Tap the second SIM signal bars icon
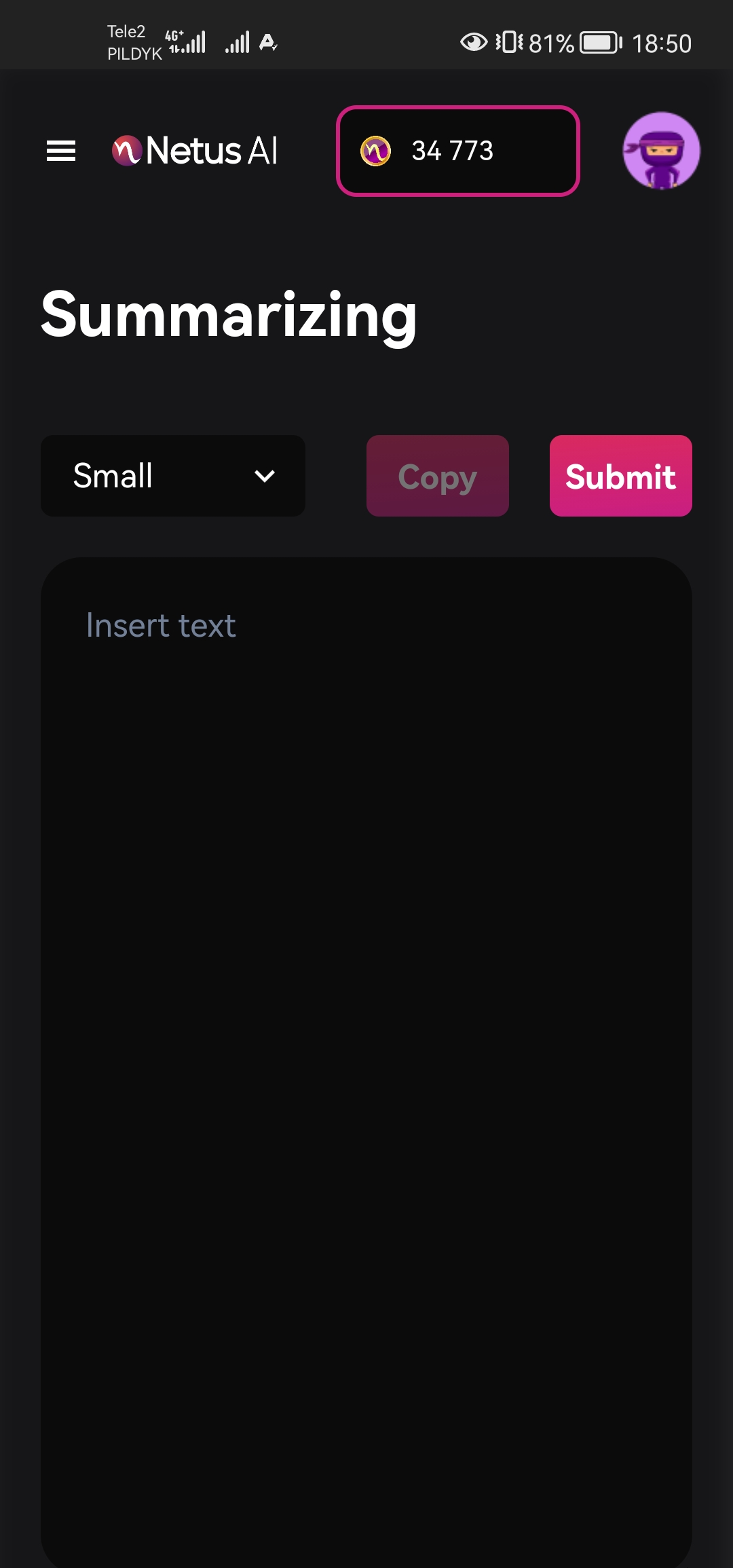Screen dimensions: 733x1568 click(x=238, y=43)
